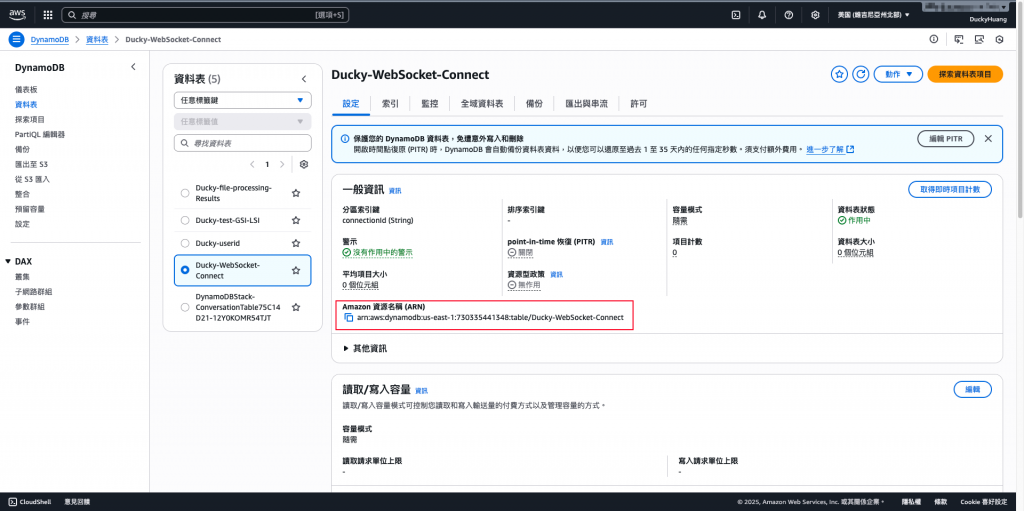Switch to the 監控 tab
The width and height of the screenshot is (1024, 511).
(x=430, y=104)
